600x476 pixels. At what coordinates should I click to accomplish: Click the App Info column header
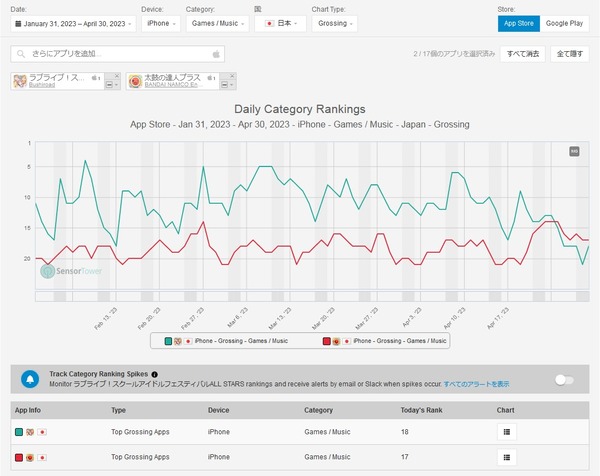pos(28,410)
